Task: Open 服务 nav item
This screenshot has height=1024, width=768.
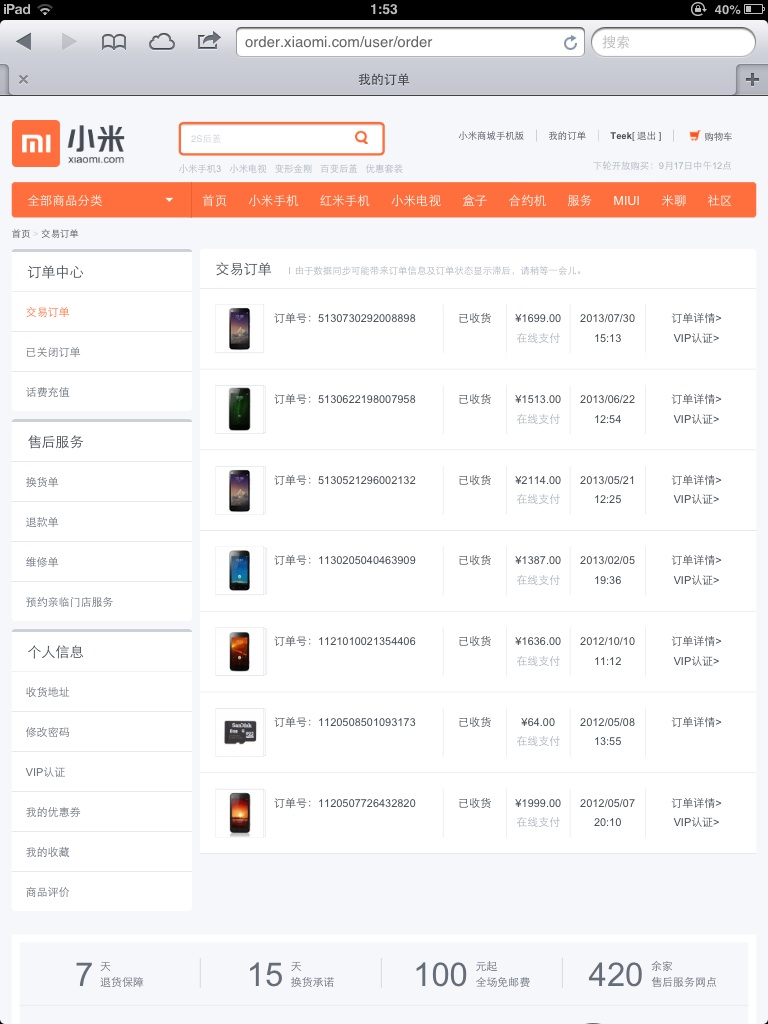Action: [579, 200]
